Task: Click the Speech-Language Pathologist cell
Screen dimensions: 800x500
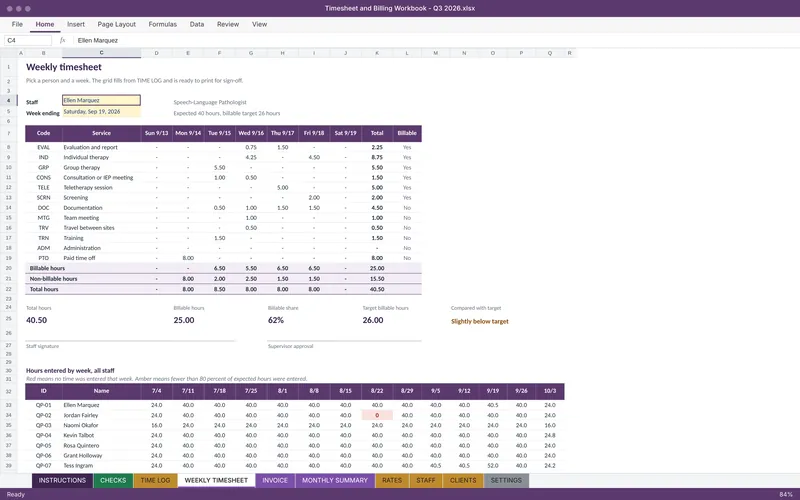Action: tap(210, 102)
